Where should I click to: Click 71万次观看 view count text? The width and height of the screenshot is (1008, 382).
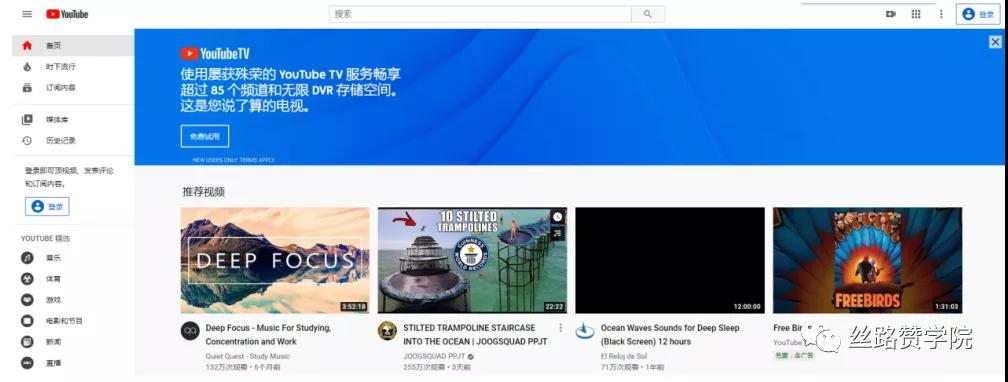619,367
